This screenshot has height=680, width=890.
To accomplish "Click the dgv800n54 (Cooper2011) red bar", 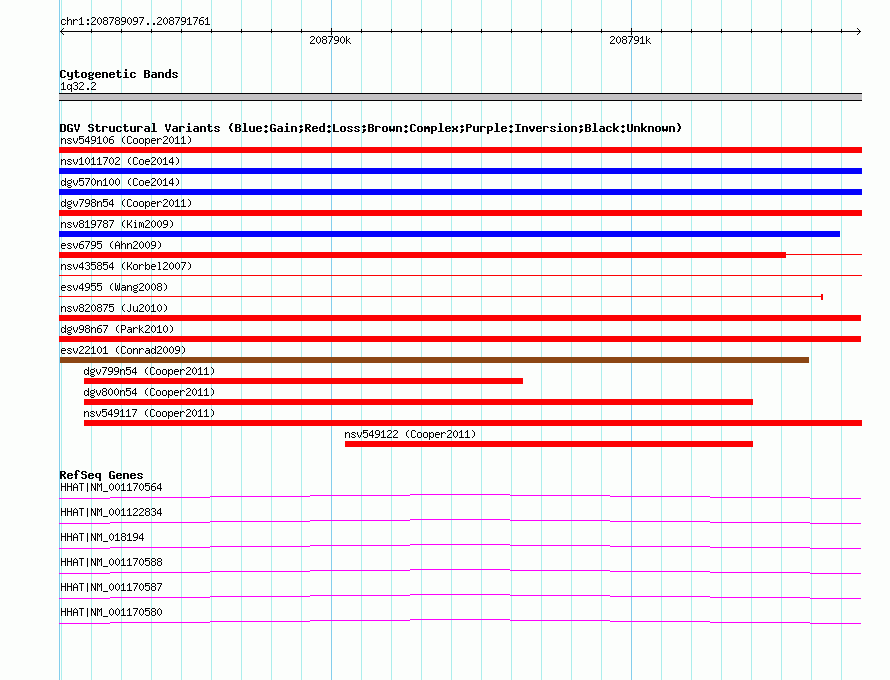I will [x=418, y=402].
